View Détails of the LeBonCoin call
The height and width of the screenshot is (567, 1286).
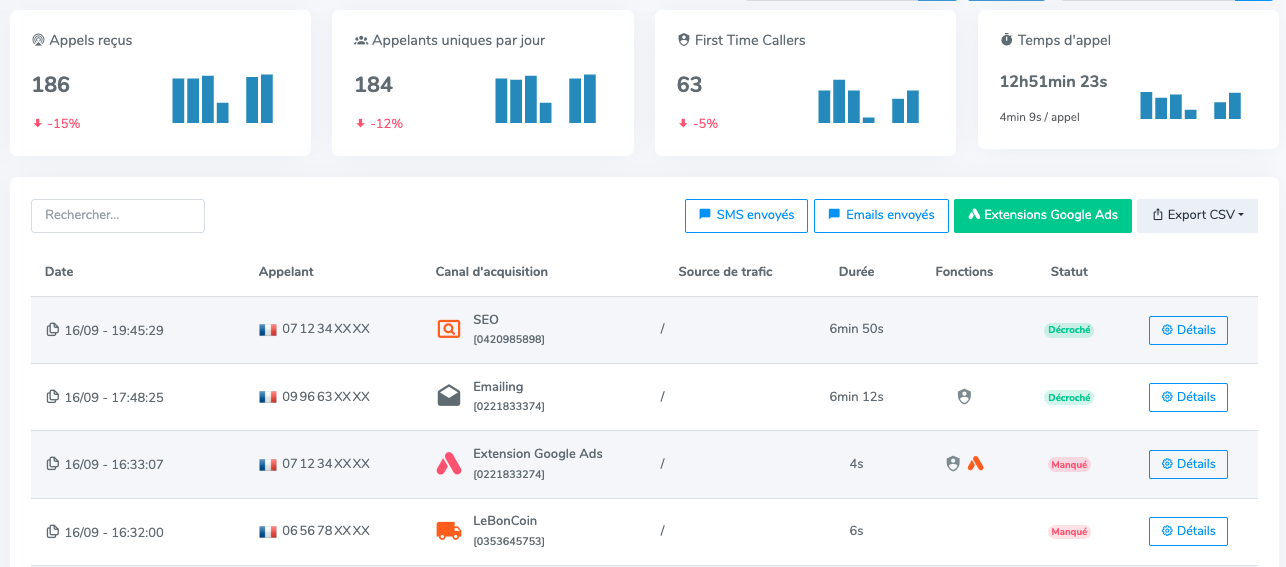click(x=1188, y=531)
